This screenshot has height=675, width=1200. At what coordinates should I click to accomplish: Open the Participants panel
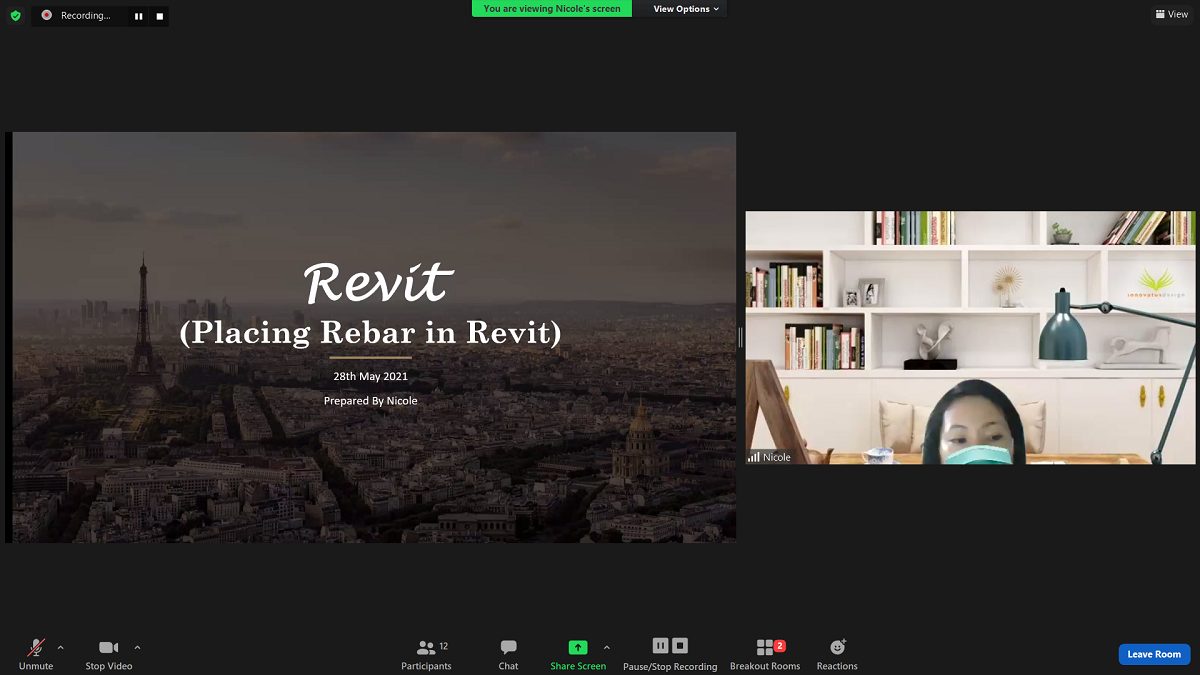[427, 655]
